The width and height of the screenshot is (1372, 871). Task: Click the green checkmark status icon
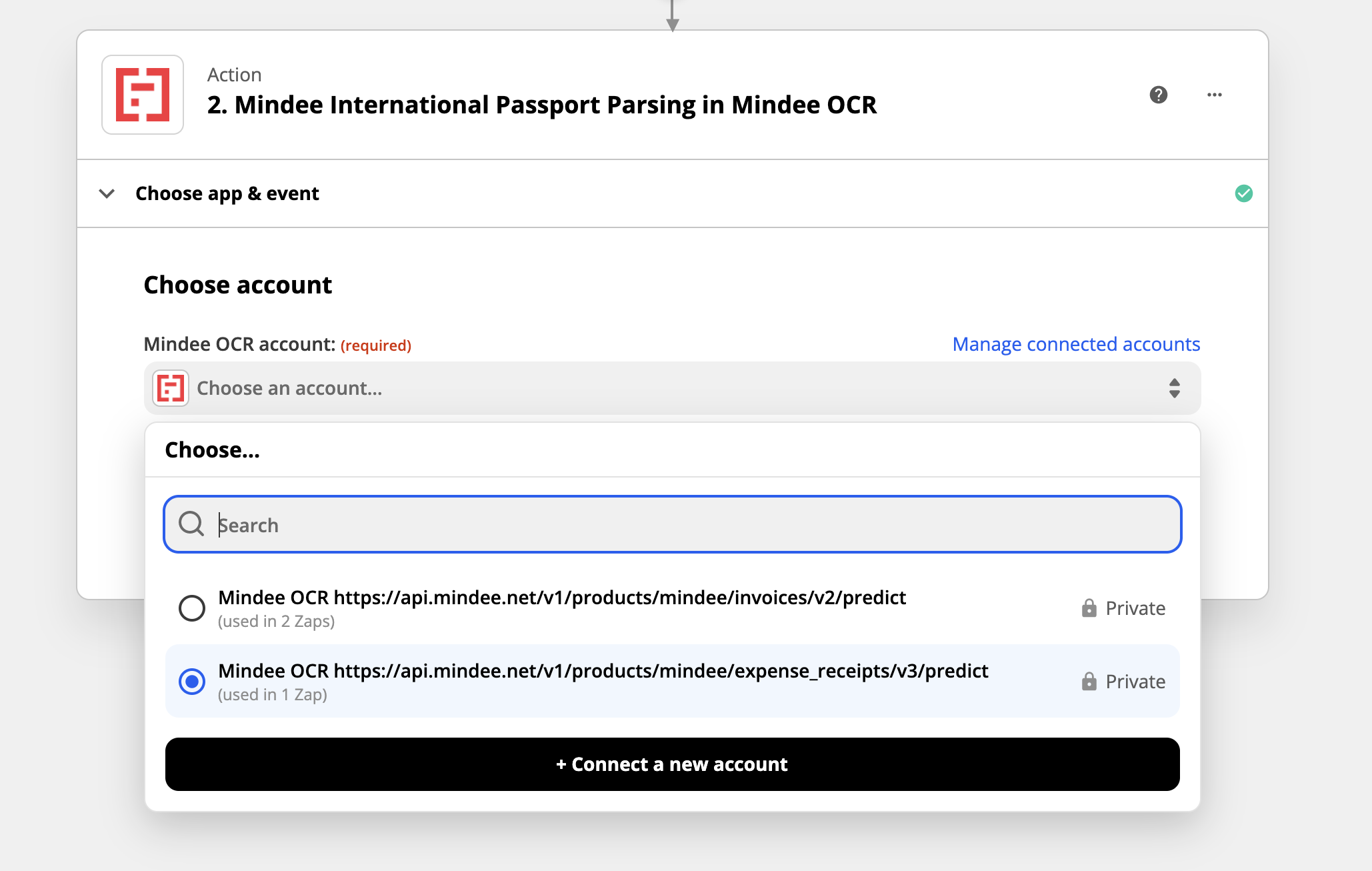1243,193
